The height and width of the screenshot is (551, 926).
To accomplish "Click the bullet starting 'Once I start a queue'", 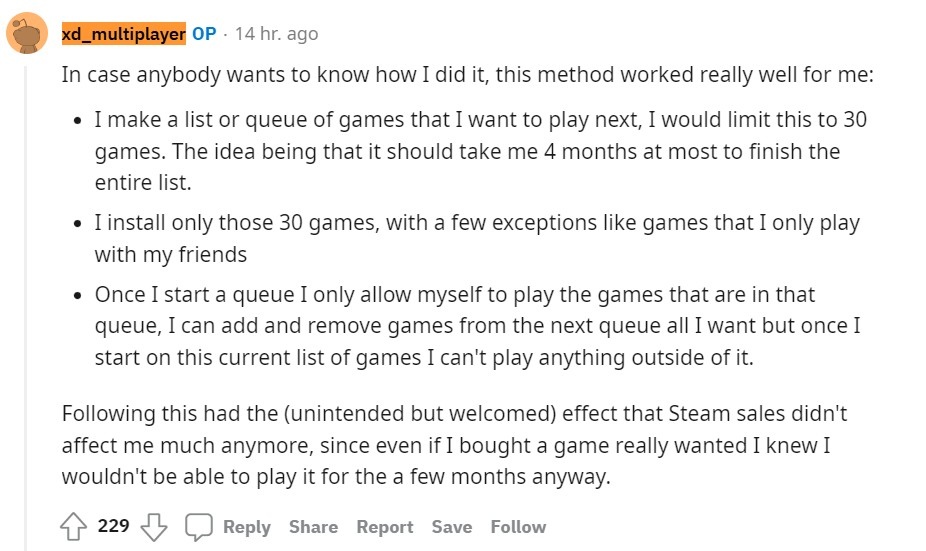I will coord(477,326).
